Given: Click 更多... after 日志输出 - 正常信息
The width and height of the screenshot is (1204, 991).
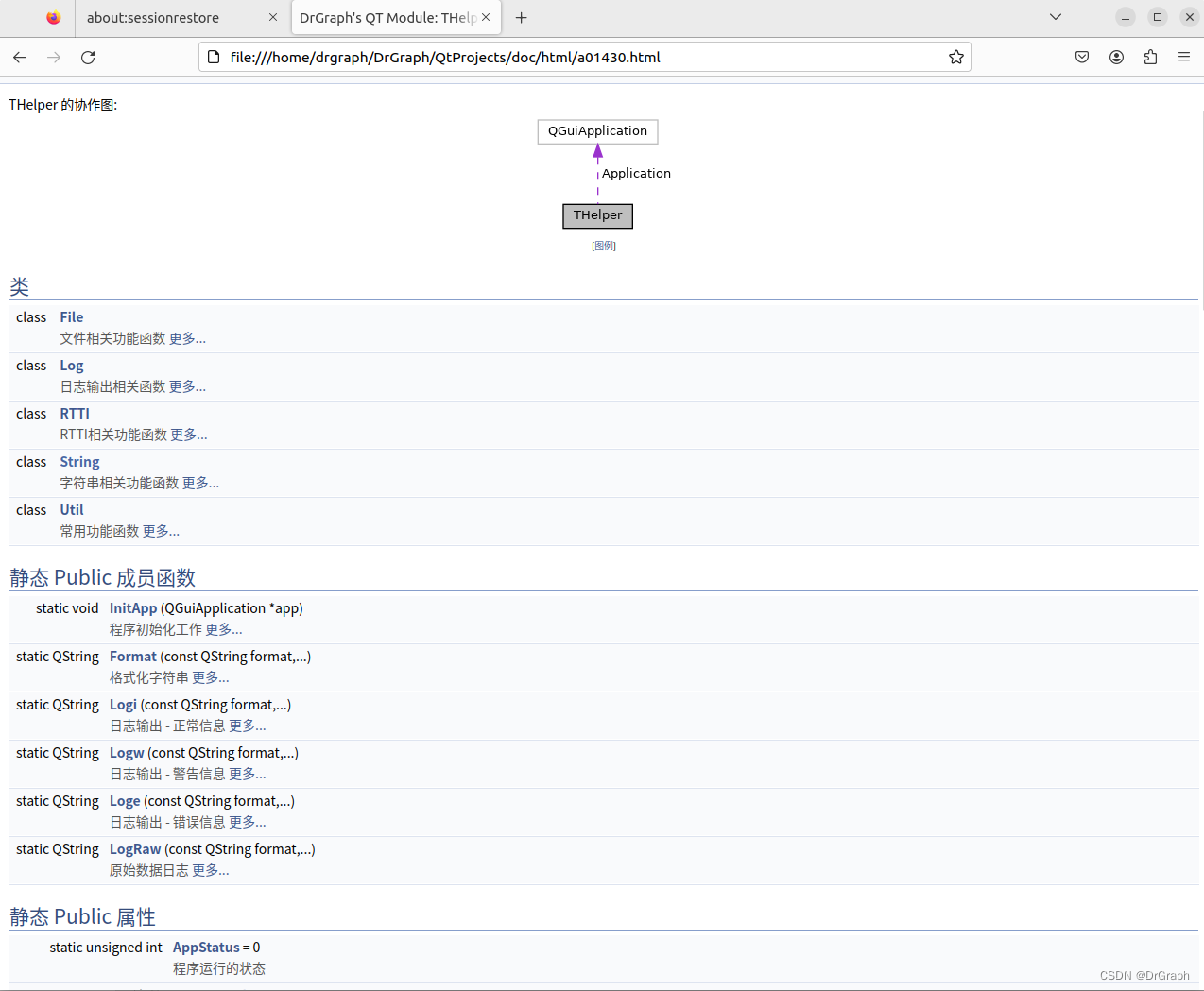Looking at the screenshot, I should pyautogui.click(x=248, y=726).
